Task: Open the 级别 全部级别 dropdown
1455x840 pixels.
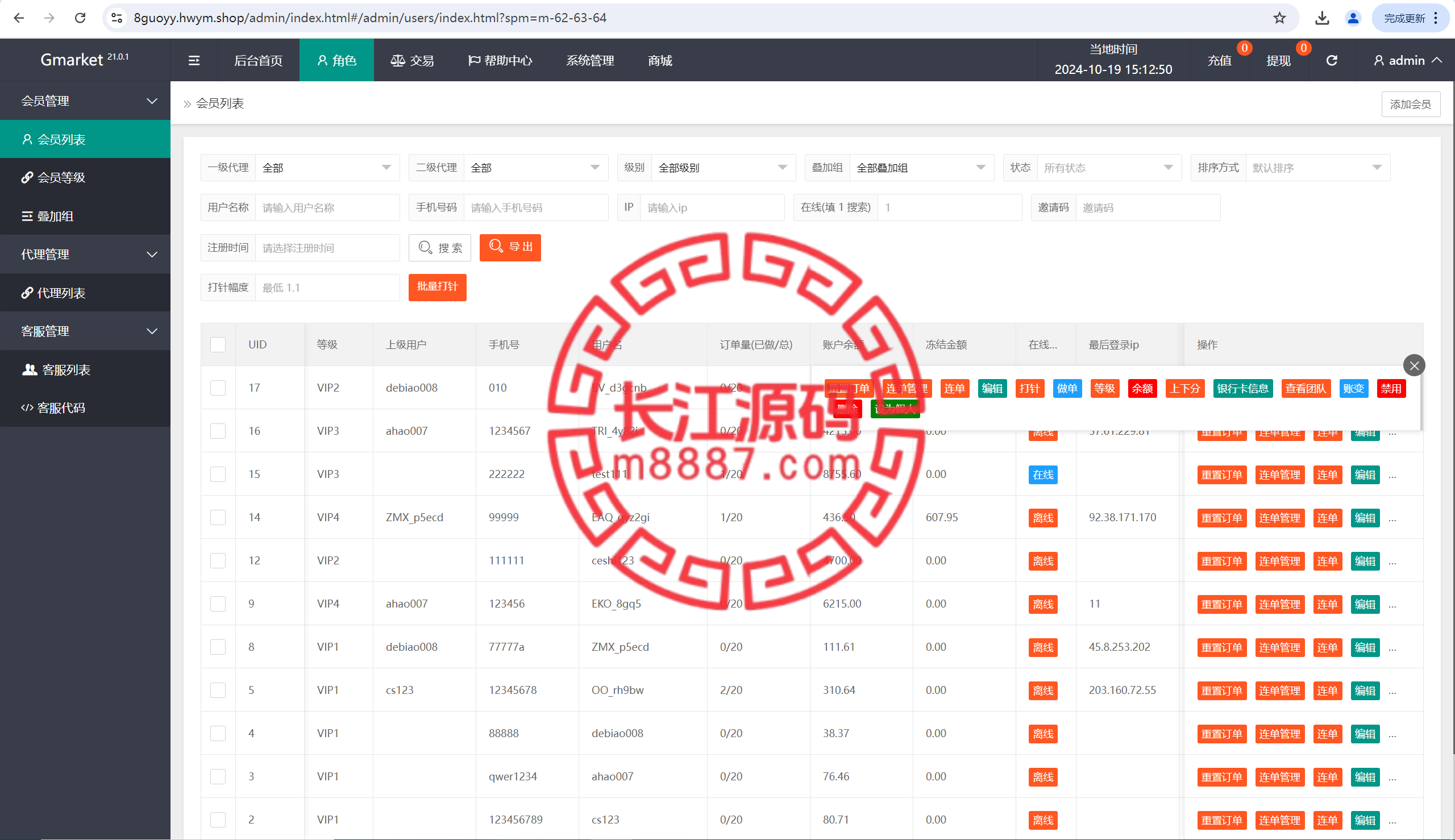Action: [x=723, y=167]
